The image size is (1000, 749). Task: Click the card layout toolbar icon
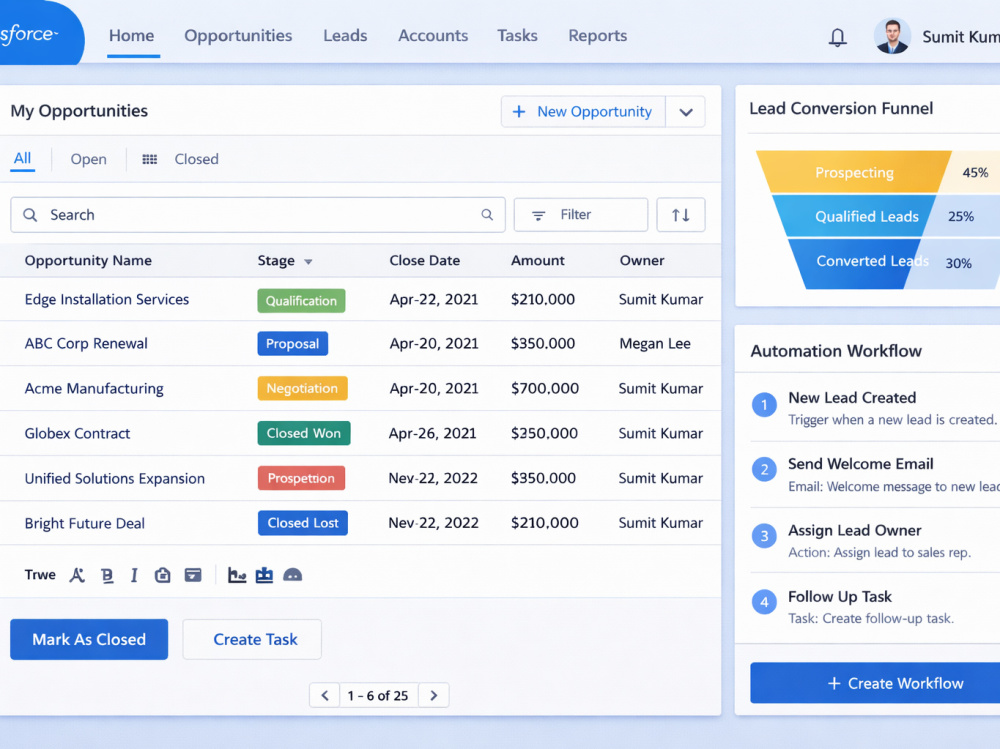click(x=193, y=575)
